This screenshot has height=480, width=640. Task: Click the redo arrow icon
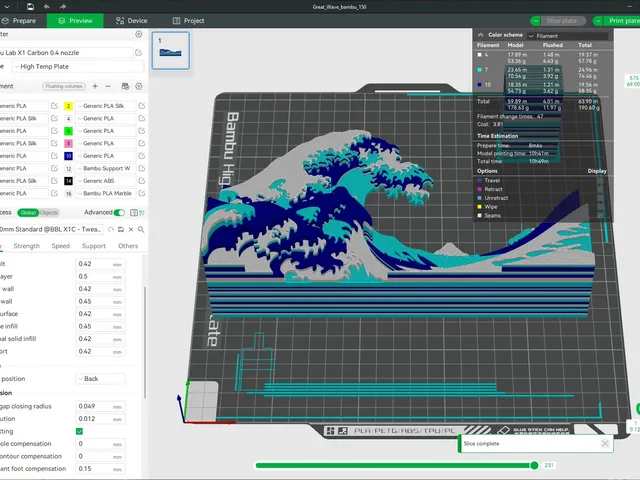62,7
